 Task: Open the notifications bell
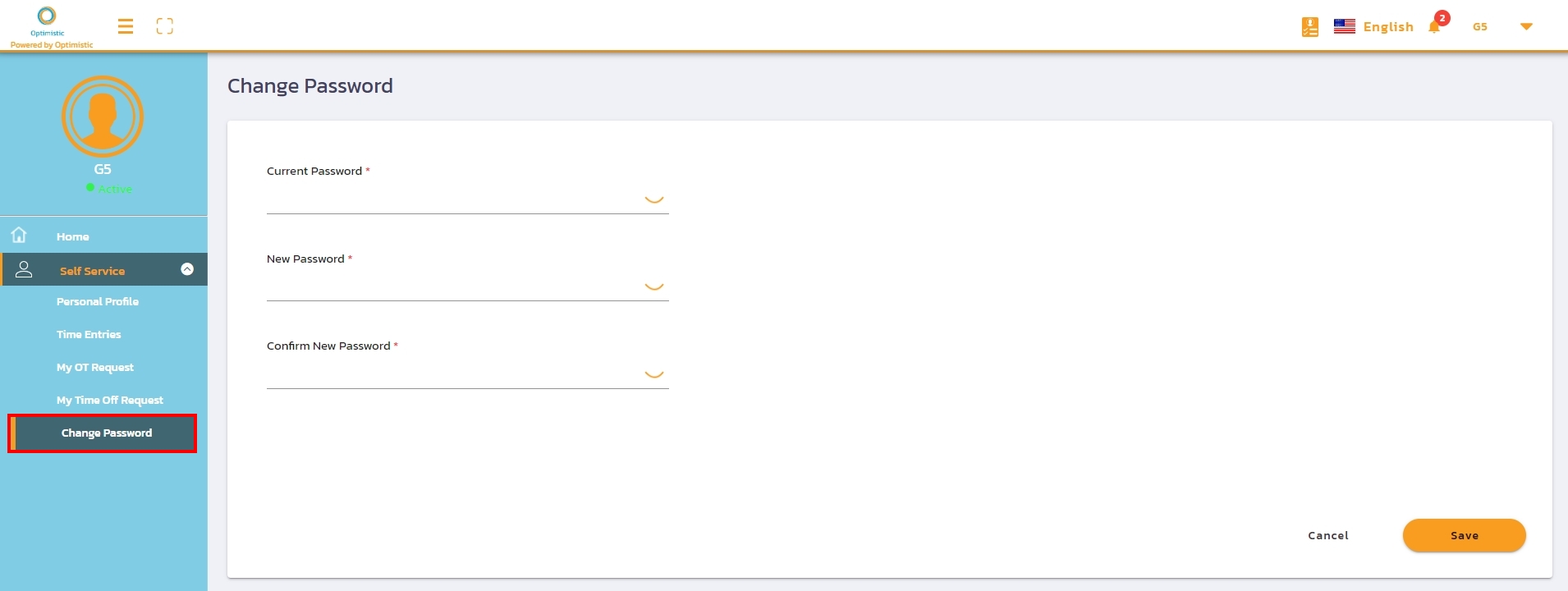[1434, 27]
